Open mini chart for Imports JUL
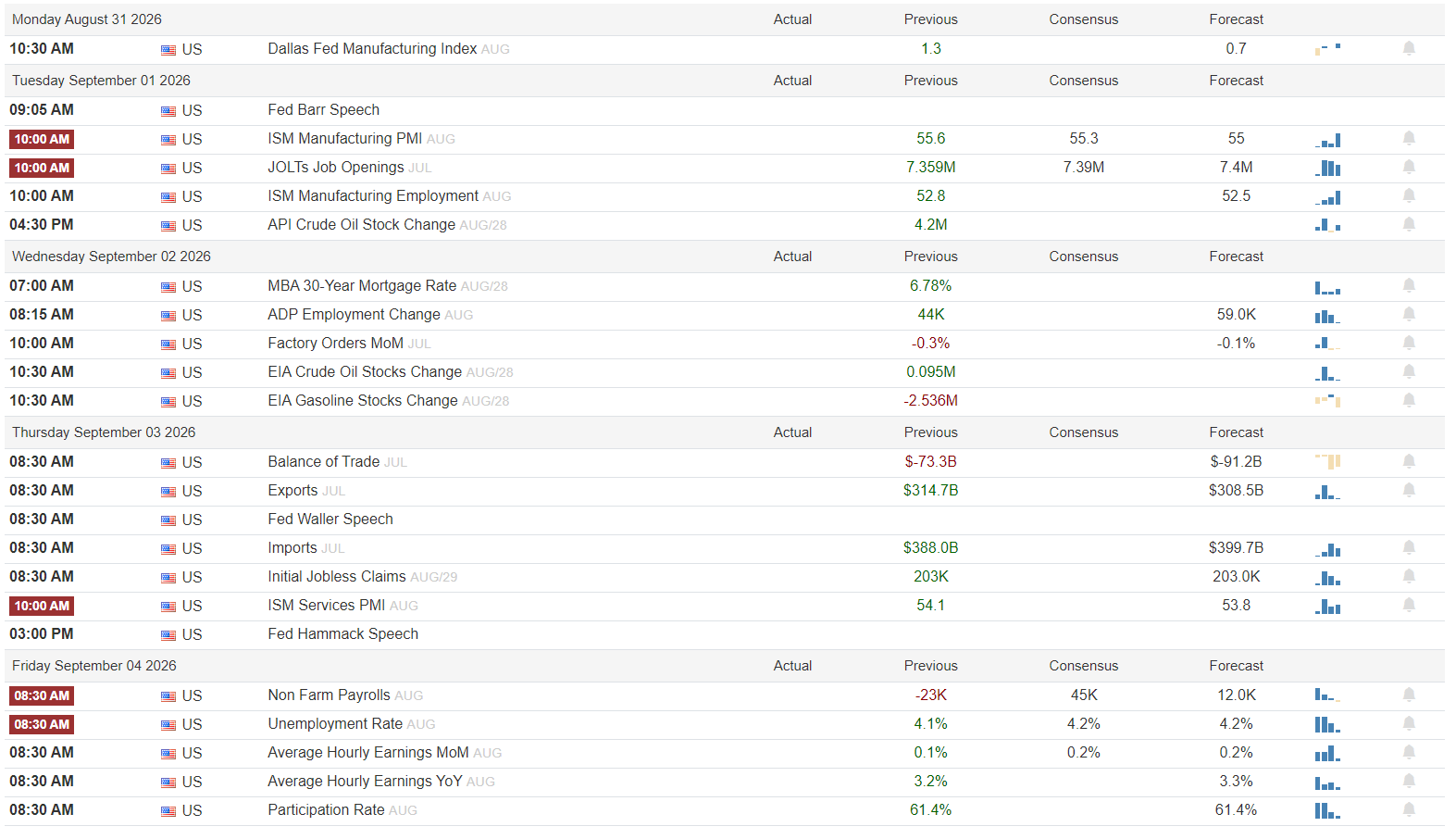 click(x=1327, y=548)
